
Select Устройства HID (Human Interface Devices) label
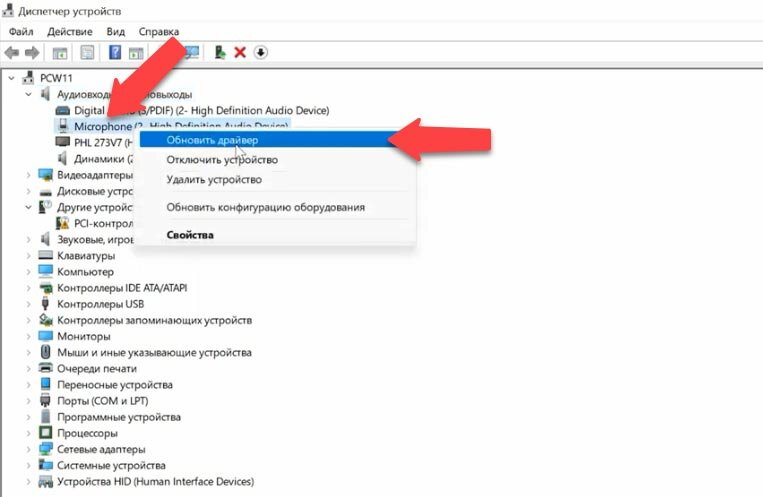[x=155, y=481]
